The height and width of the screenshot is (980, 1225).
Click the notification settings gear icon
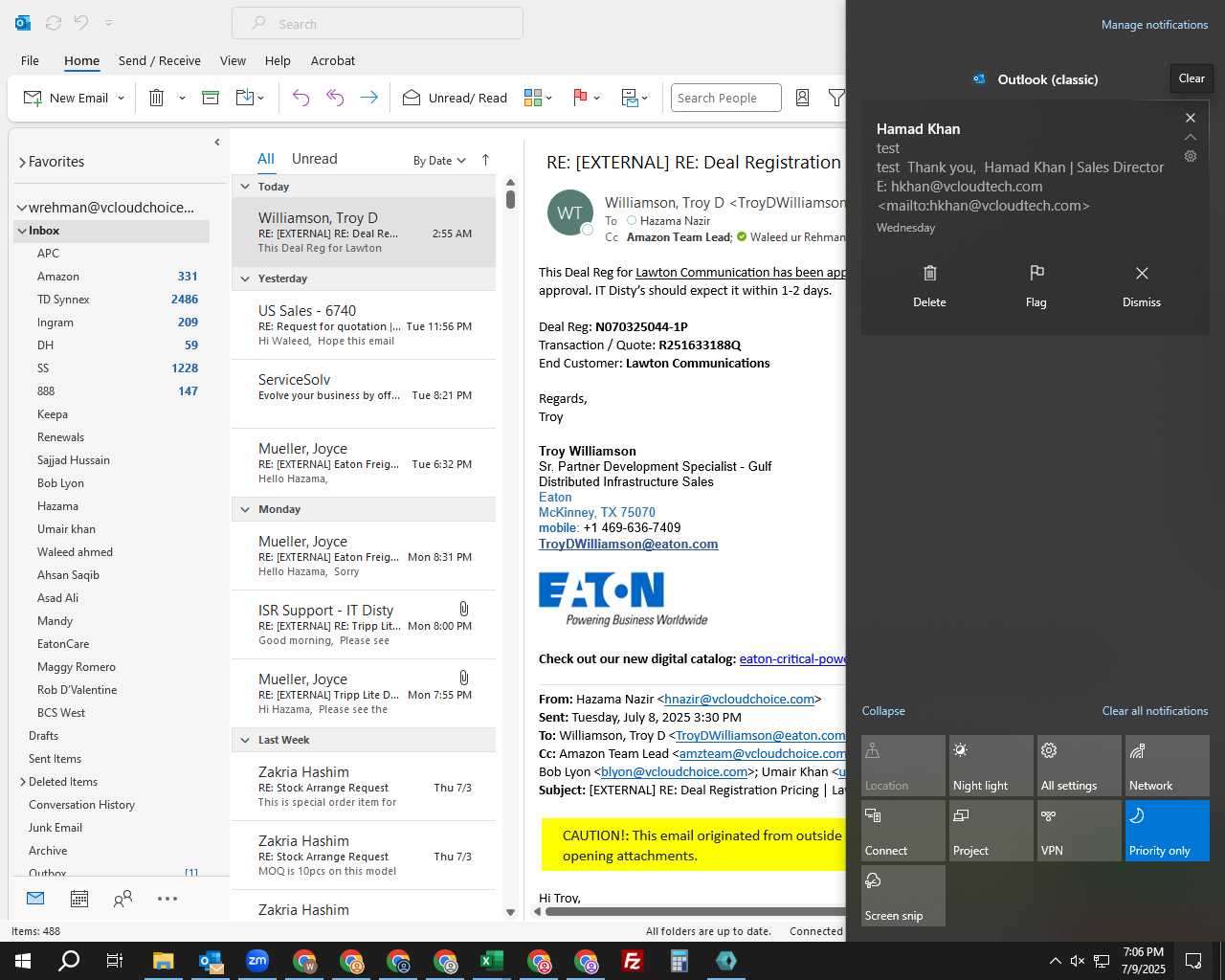(x=1191, y=156)
